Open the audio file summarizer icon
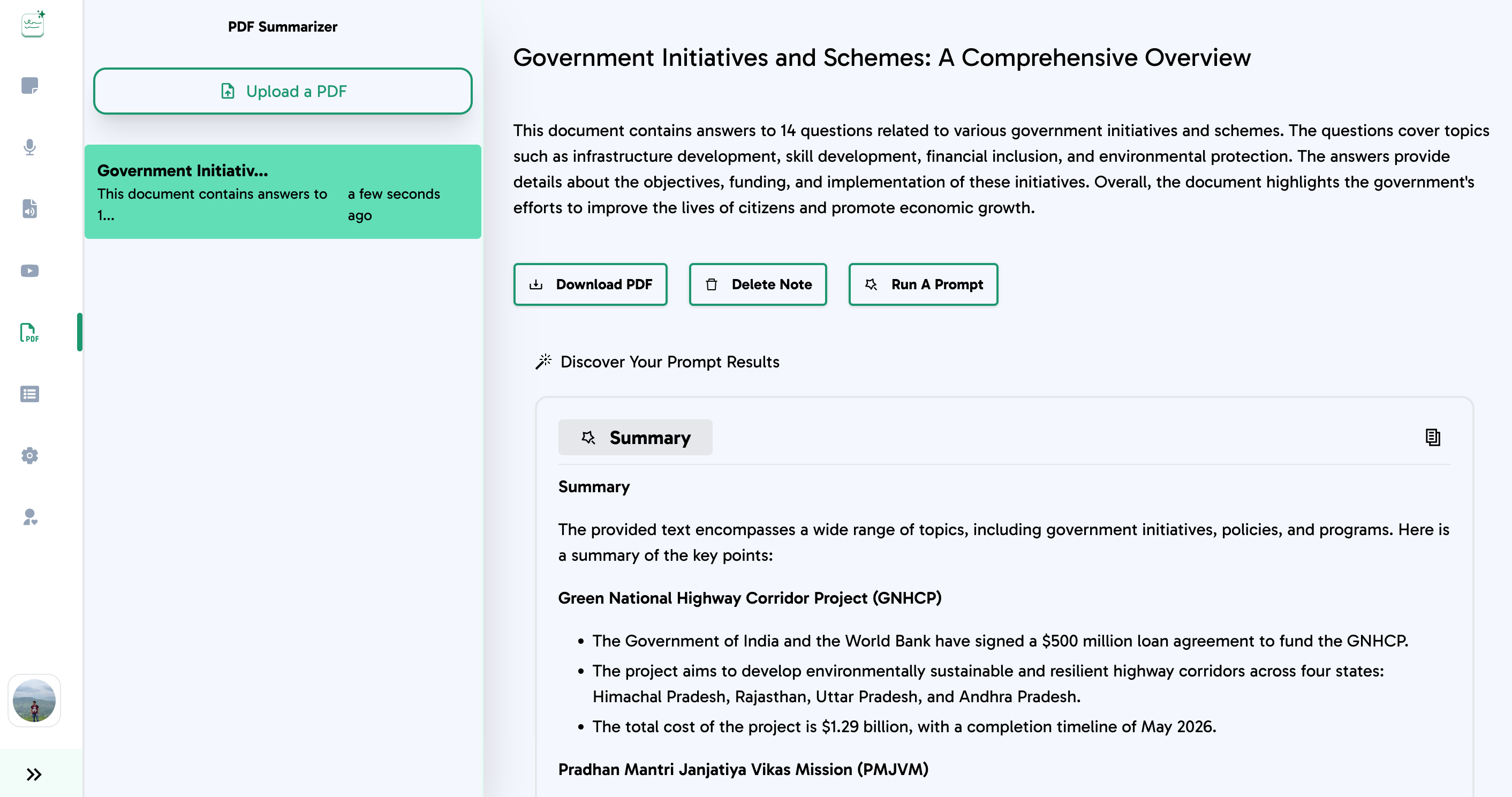Screen dimensions: 1512x797 tap(29, 208)
